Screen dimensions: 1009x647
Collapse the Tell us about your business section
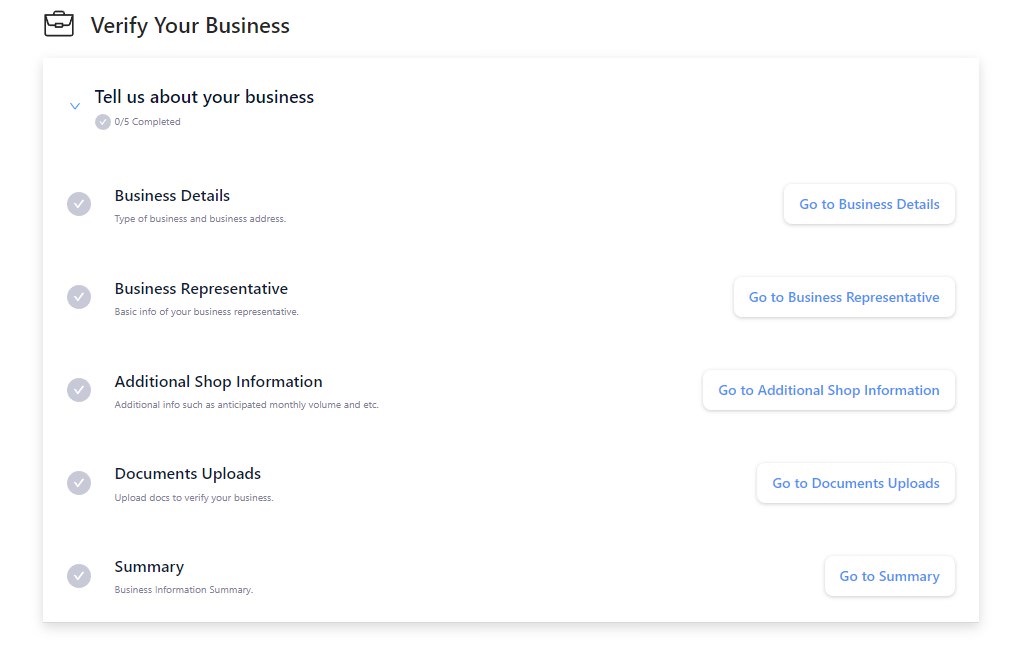tap(75, 106)
